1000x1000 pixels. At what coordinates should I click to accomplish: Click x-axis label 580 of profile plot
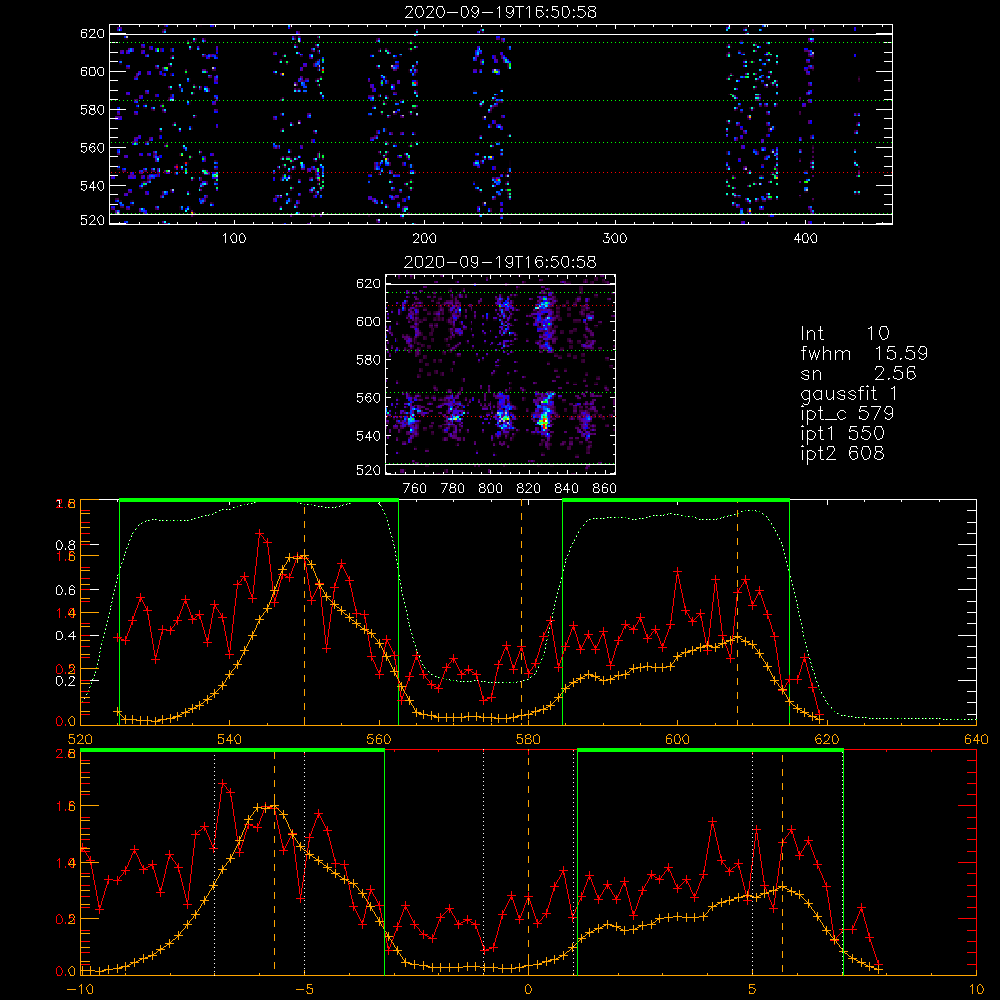coord(528,740)
